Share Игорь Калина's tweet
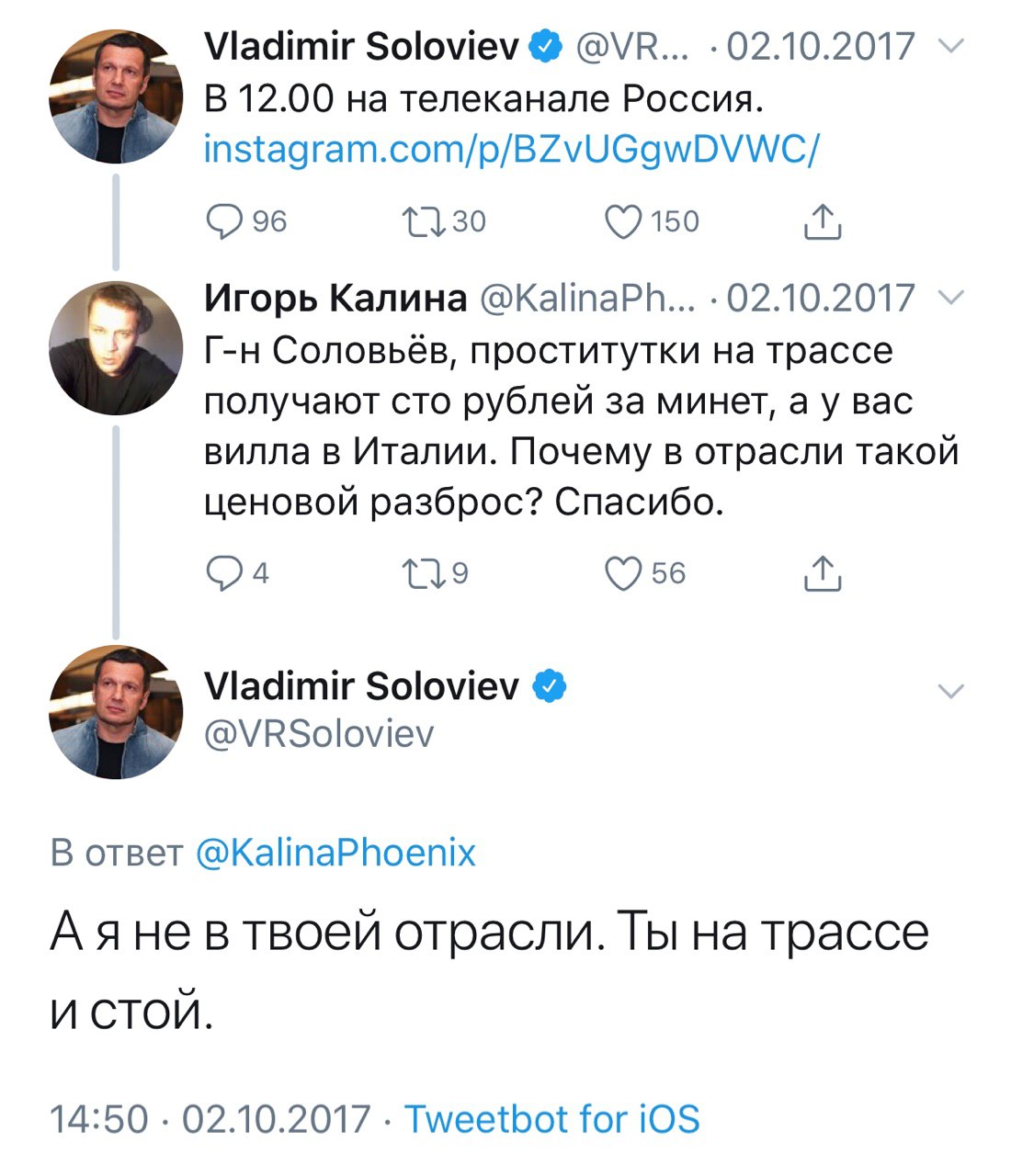1011x1176 pixels. pos(823,573)
